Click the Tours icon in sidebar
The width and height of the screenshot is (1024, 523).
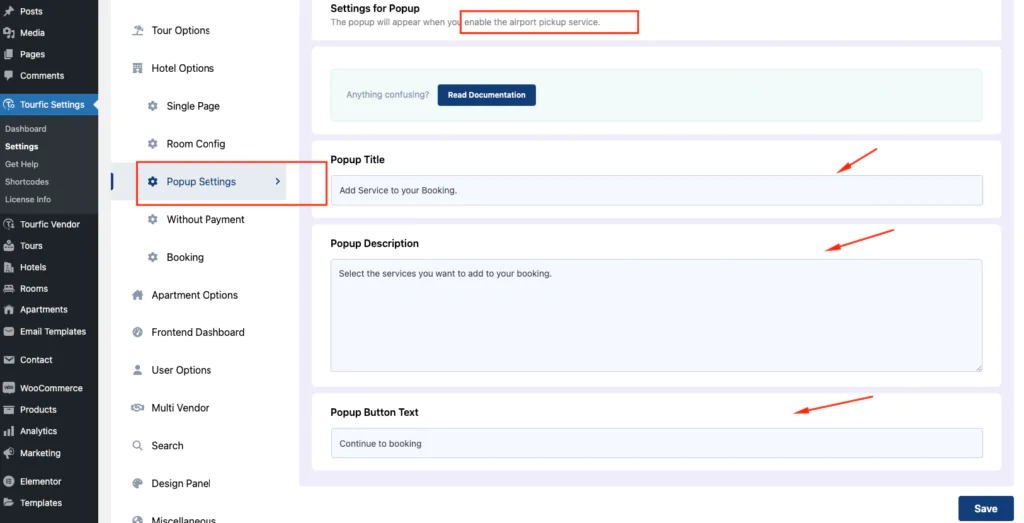(x=8, y=246)
